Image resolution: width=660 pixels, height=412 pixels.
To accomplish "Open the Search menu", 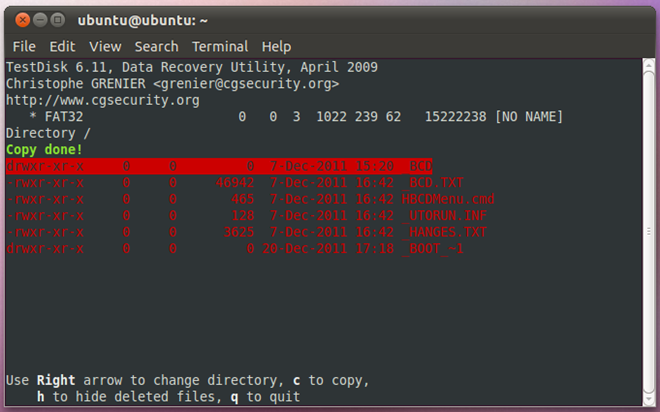I will (x=156, y=46).
